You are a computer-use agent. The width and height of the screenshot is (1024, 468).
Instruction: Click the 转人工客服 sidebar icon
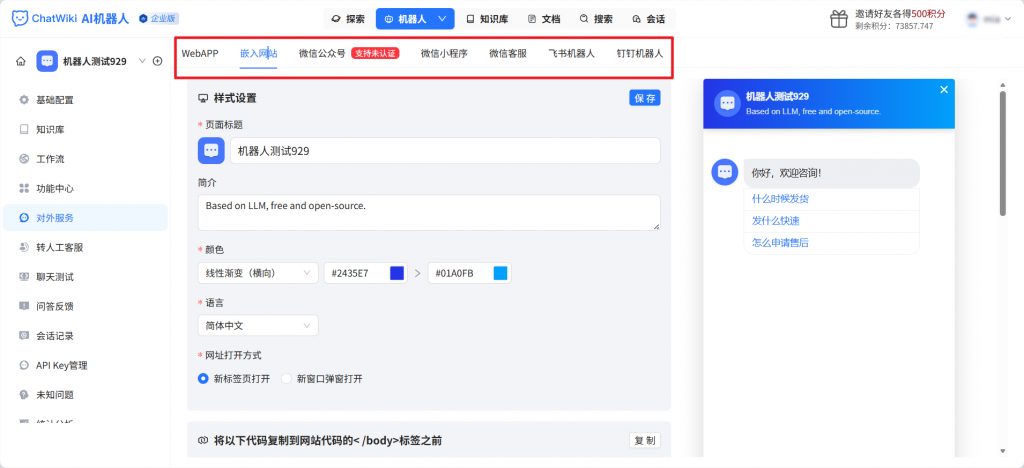pyautogui.click(x=24, y=247)
